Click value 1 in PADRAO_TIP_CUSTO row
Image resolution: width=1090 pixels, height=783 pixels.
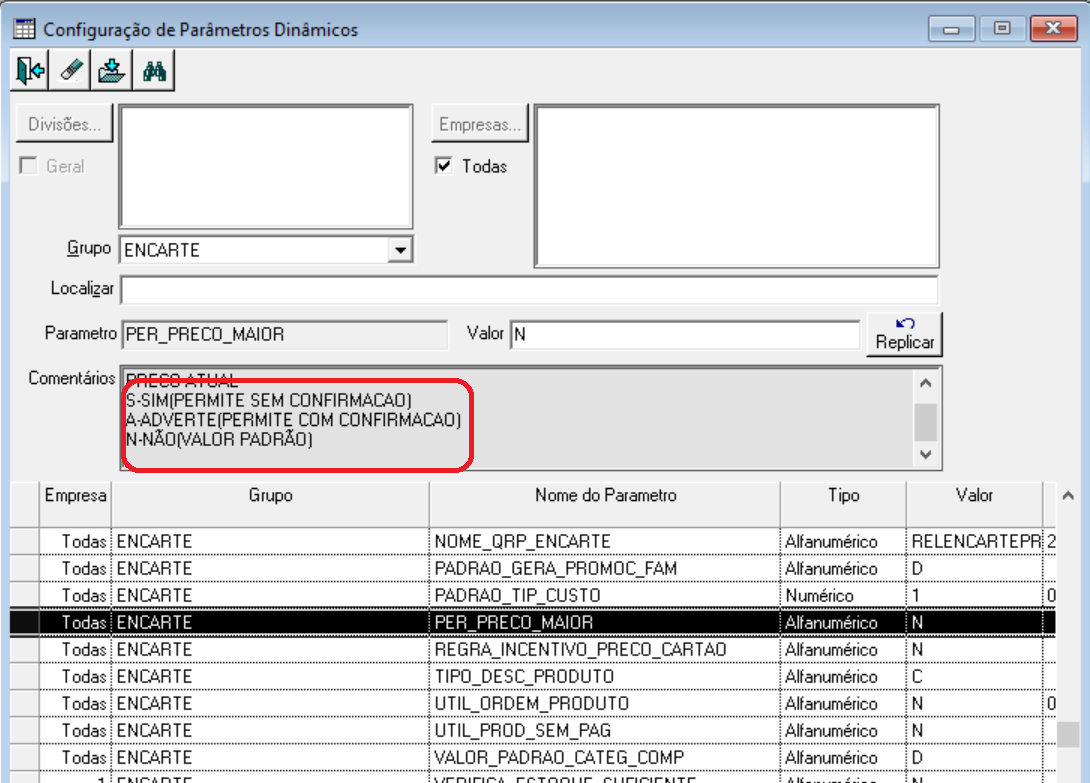coord(975,595)
